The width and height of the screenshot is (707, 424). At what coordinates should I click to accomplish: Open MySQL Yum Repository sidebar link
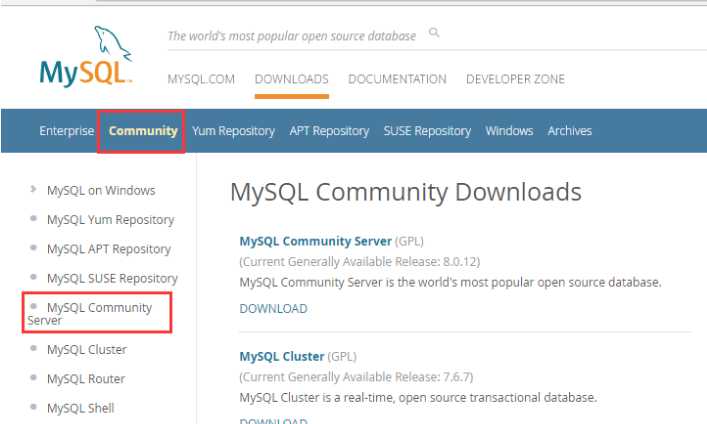coord(110,220)
